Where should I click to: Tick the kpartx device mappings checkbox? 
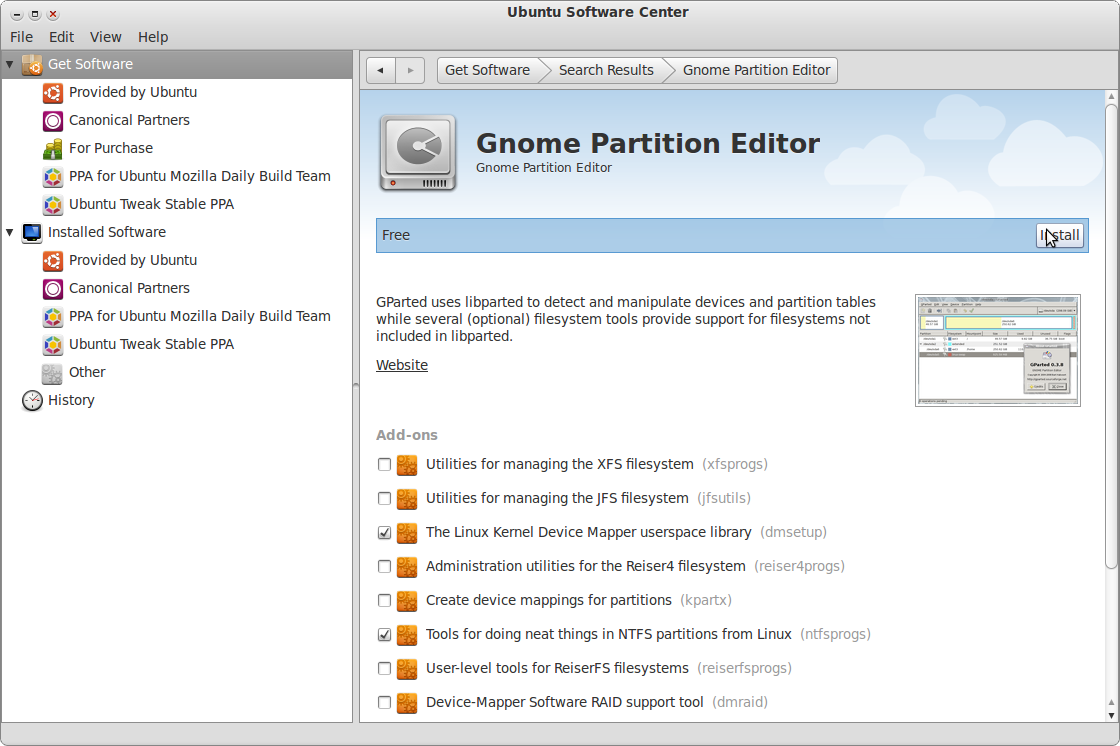tap(384, 601)
